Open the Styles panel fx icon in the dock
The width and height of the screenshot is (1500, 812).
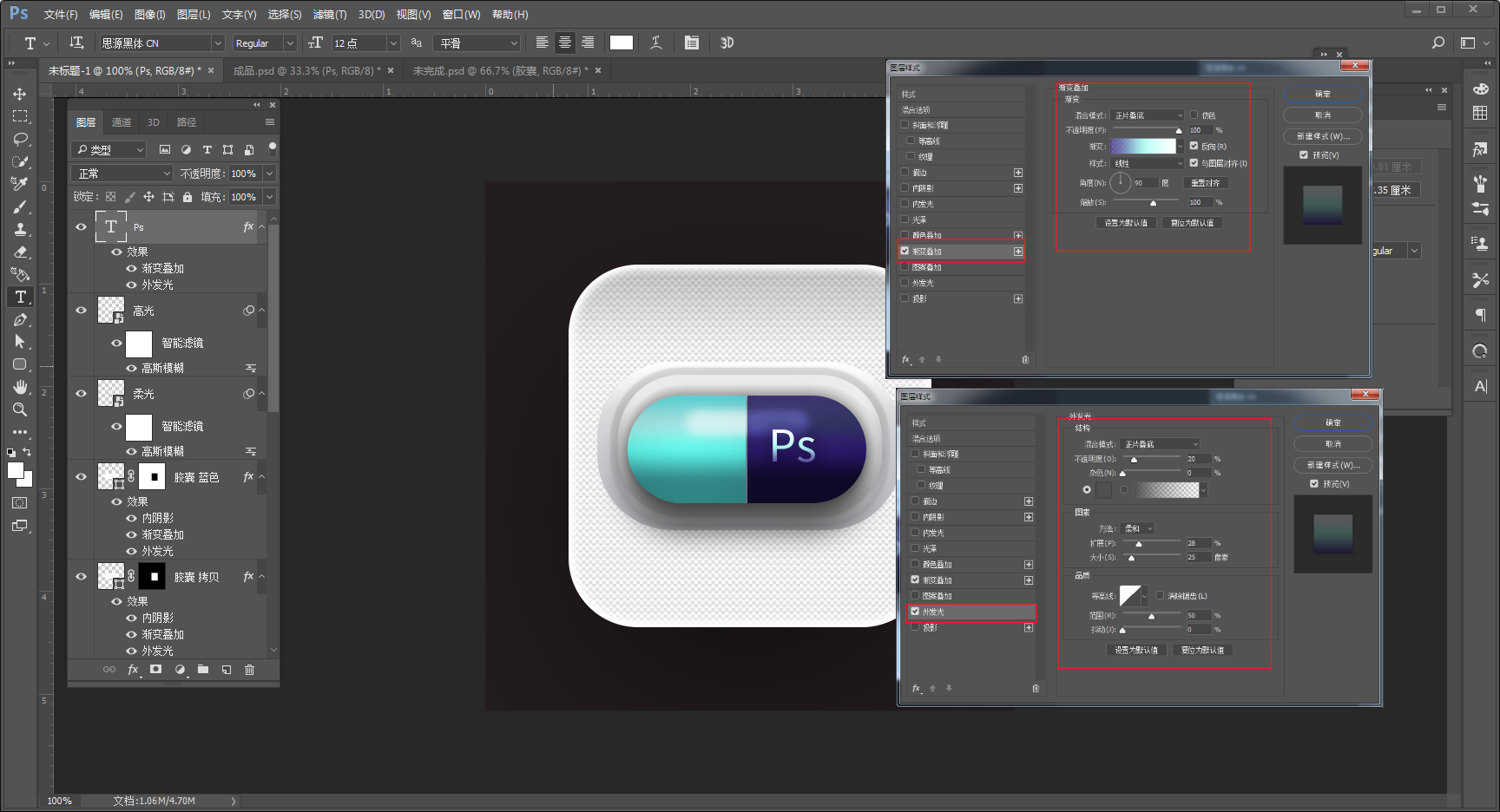(x=1480, y=149)
